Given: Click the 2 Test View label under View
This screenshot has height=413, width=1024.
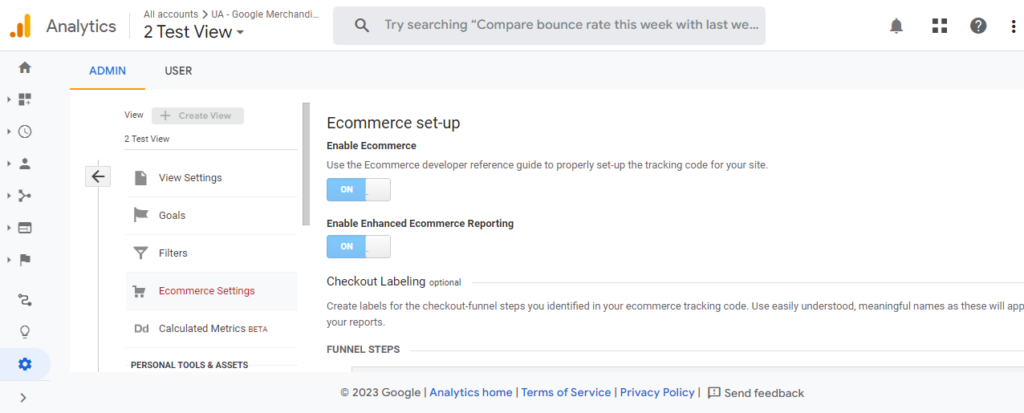Looking at the screenshot, I should pyautogui.click(x=147, y=139).
